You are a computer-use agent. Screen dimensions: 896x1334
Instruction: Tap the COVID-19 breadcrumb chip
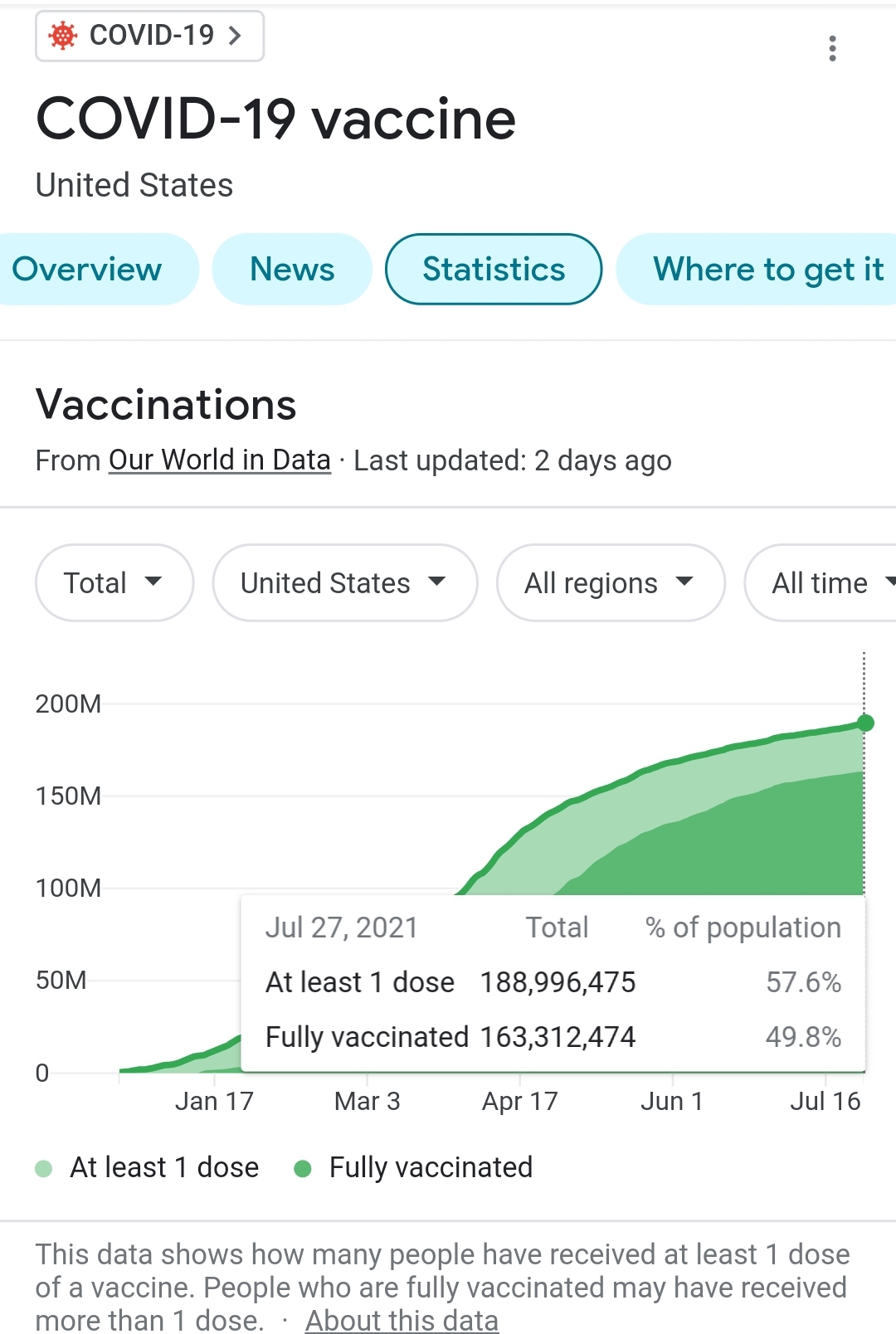[x=150, y=36]
